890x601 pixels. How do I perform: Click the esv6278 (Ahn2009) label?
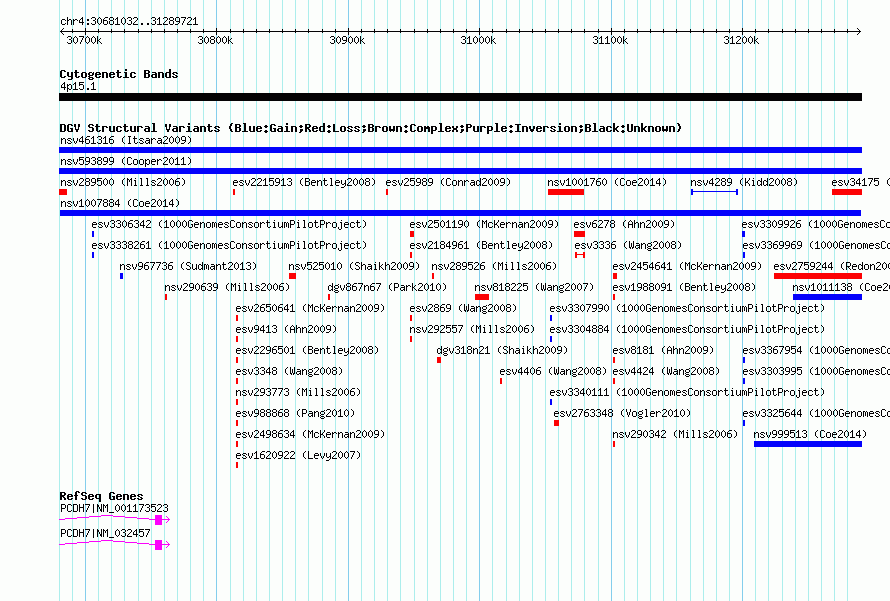point(624,224)
